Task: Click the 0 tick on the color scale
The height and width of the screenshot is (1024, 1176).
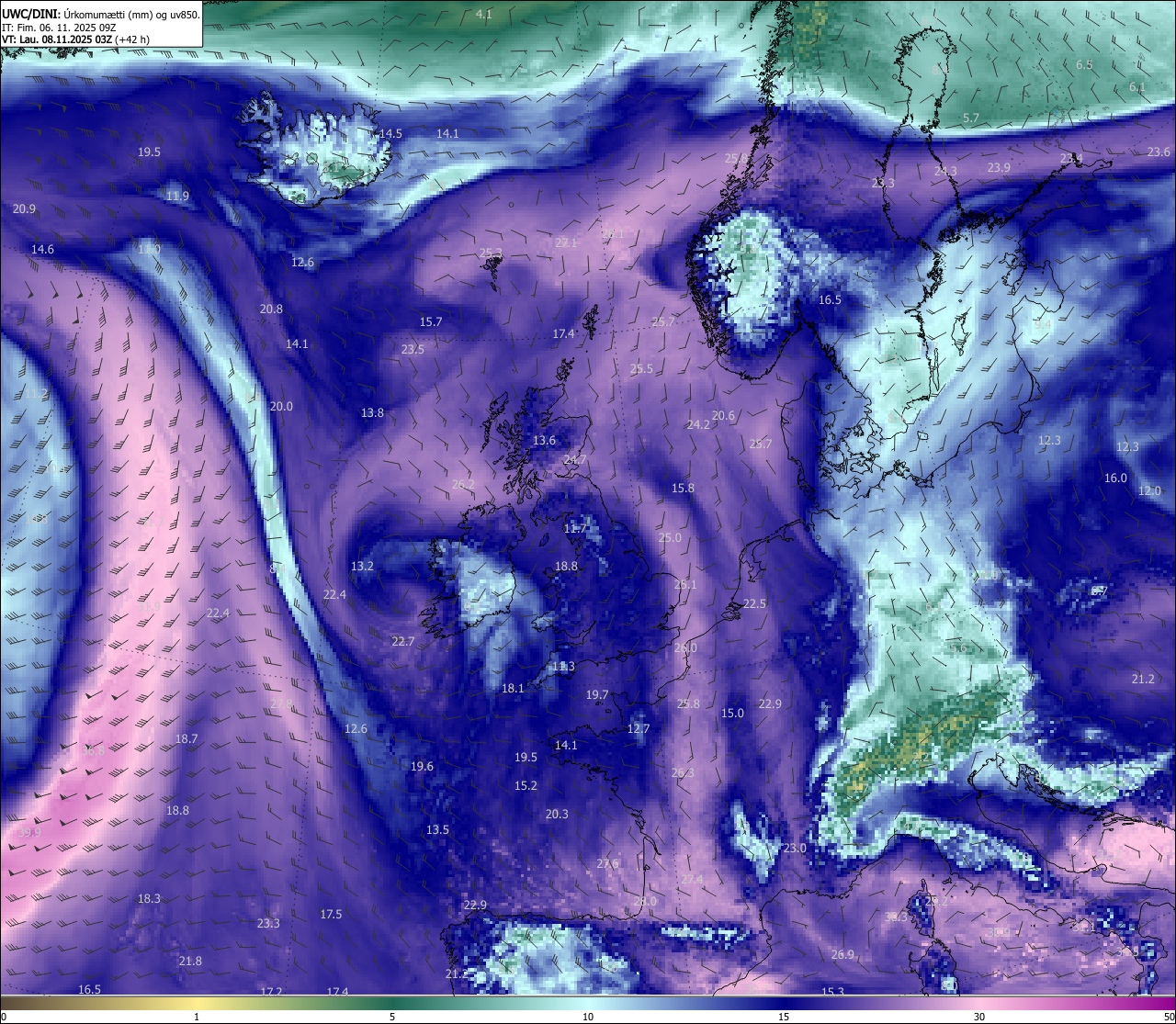Action: pos(4,1017)
